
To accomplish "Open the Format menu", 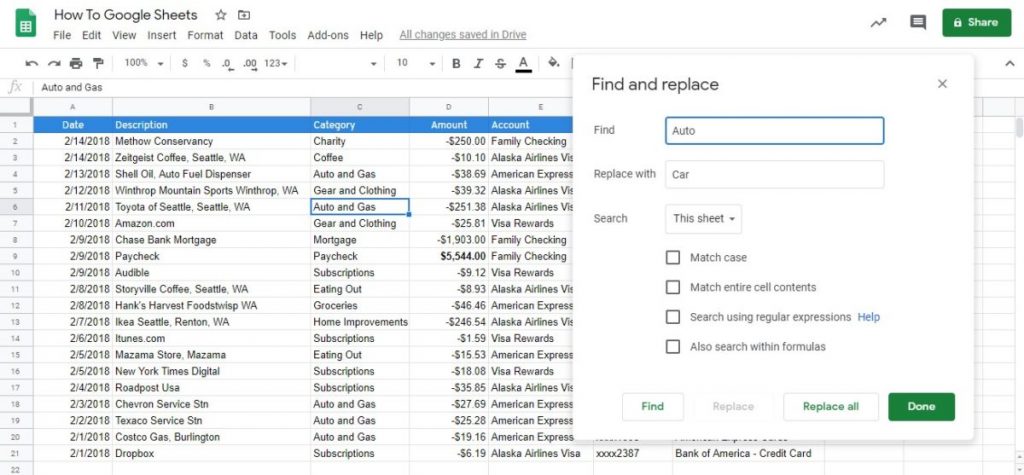I will point(205,35).
